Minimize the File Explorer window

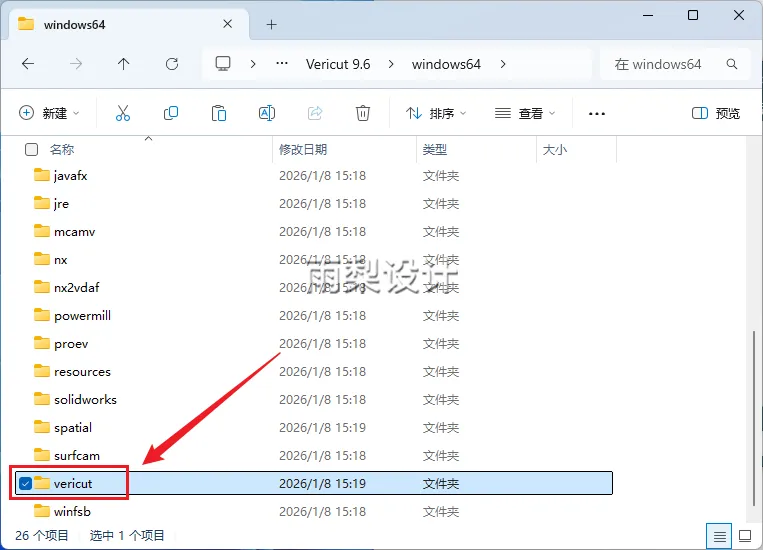pos(648,16)
